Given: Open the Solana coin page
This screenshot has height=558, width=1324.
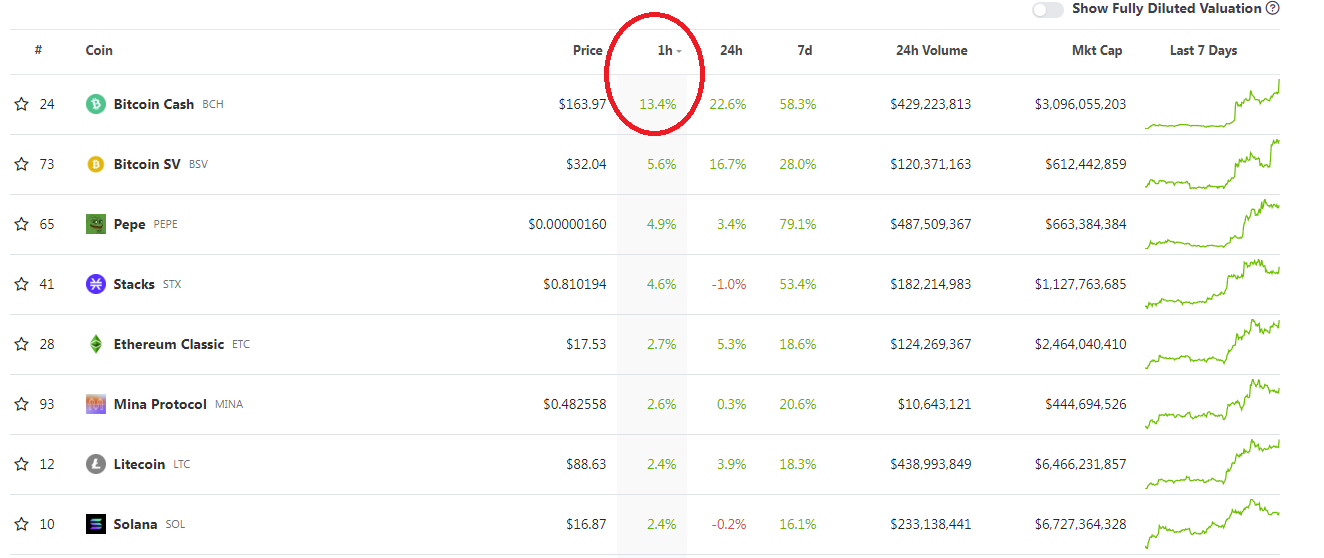Looking at the screenshot, I should pyautogui.click(x=136, y=524).
